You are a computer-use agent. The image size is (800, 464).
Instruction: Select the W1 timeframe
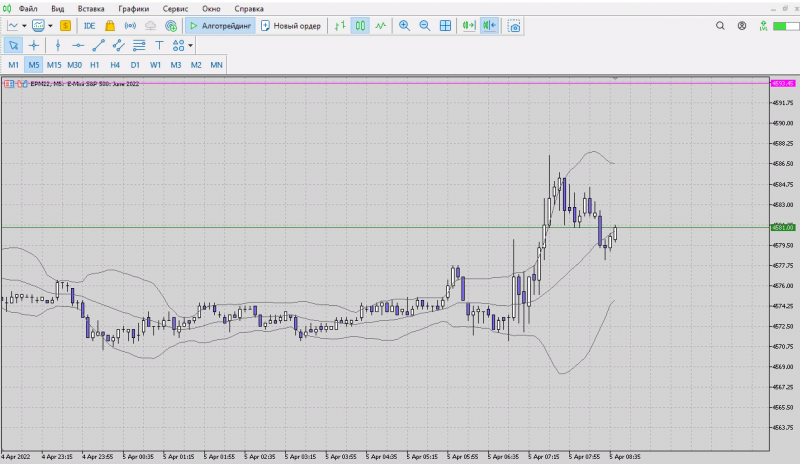pyautogui.click(x=155, y=65)
